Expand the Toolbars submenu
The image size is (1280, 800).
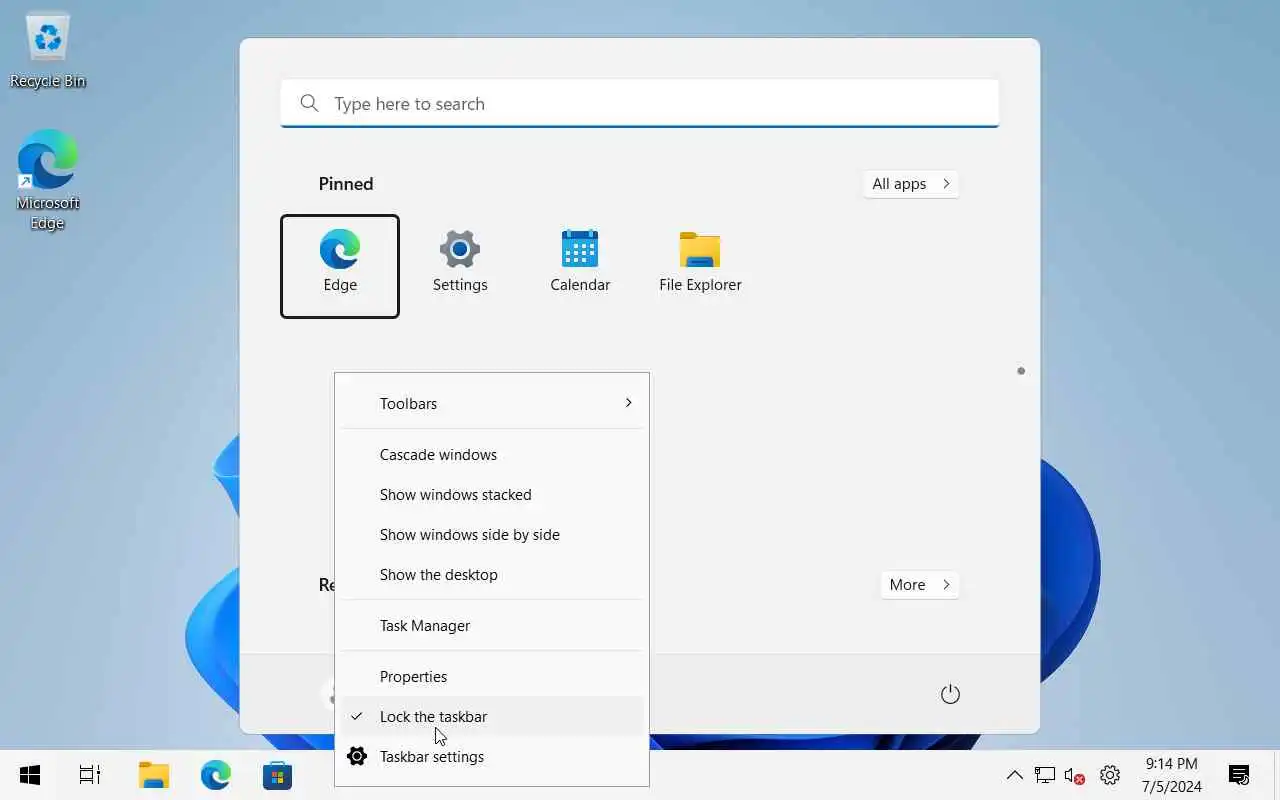[492, 403]
